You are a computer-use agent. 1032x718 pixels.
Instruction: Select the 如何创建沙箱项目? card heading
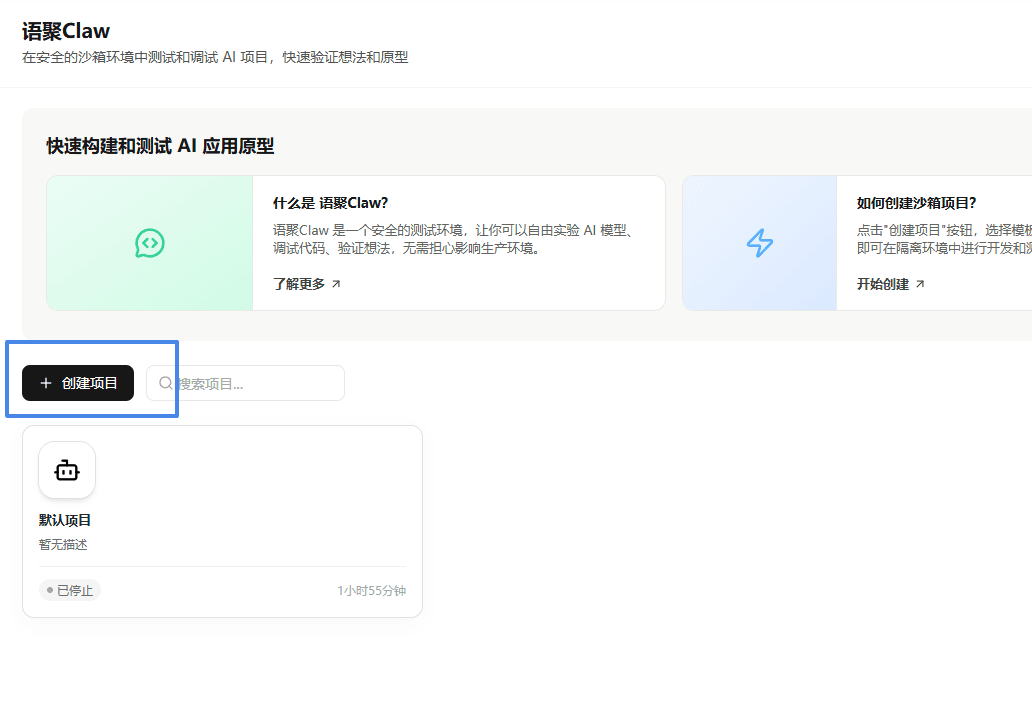tap(916, 203)
